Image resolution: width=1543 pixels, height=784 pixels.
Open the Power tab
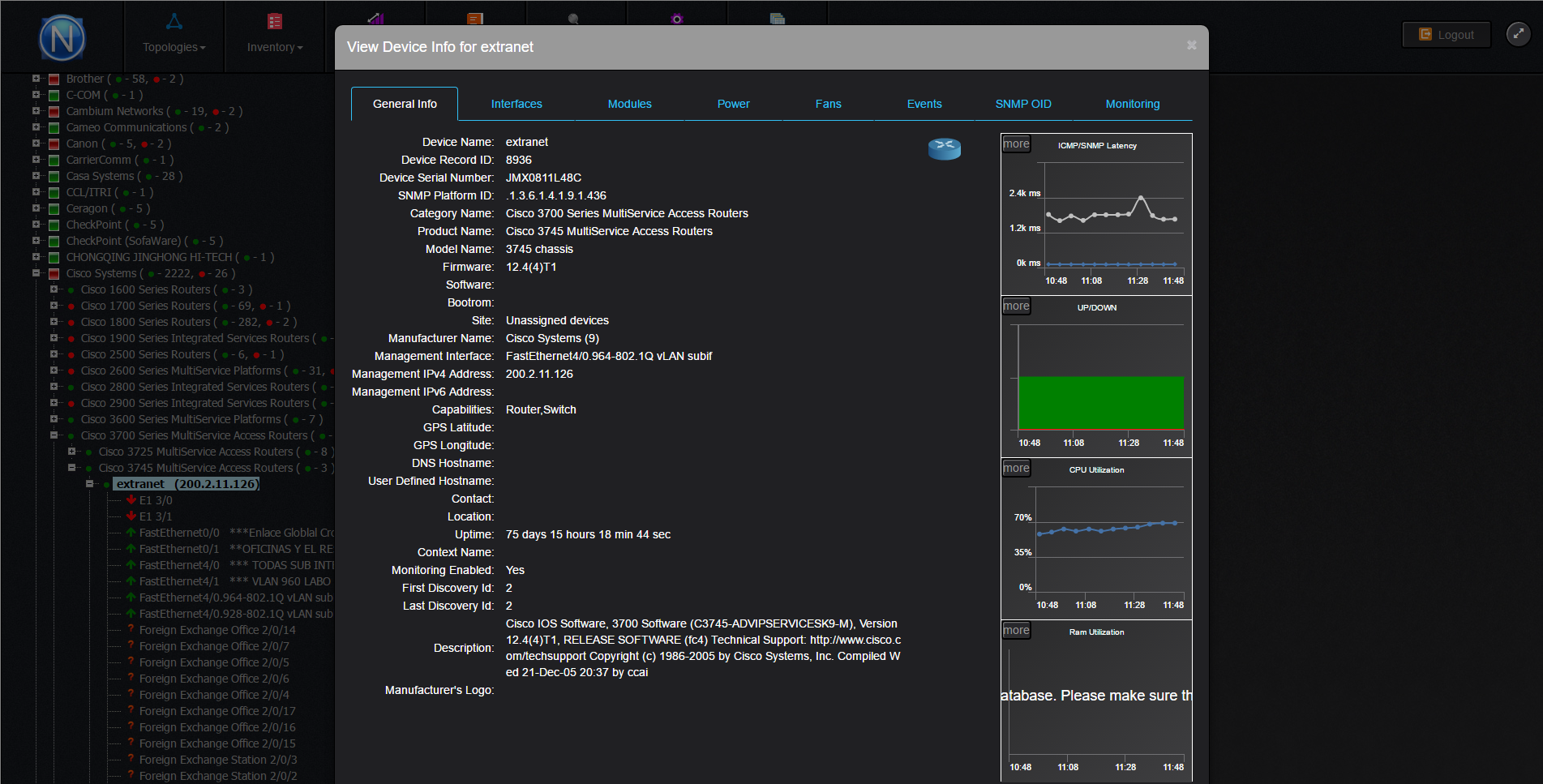(734, 104)
